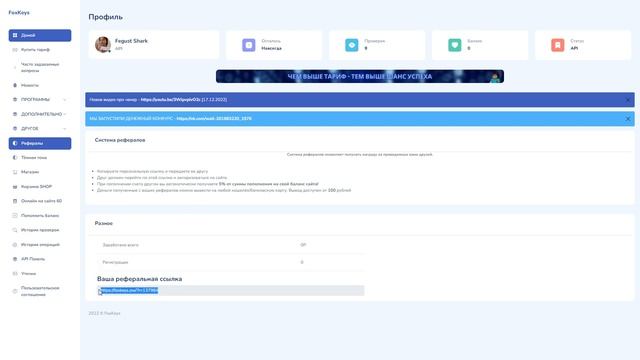This screenshot has width=640, height=360.
Task: Click the ДРУГОЕ layers icon
Action: pos(15,129)
